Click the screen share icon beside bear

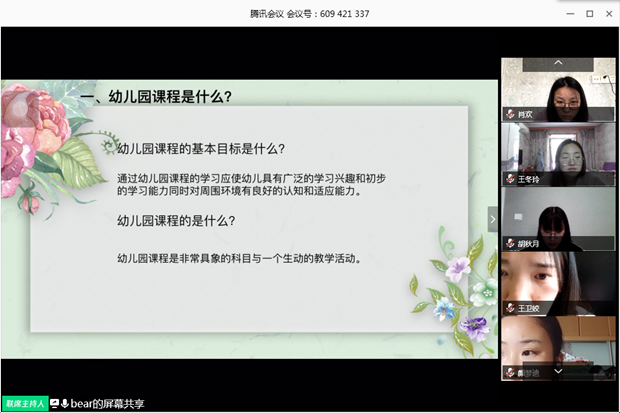(x=55, y=404)
